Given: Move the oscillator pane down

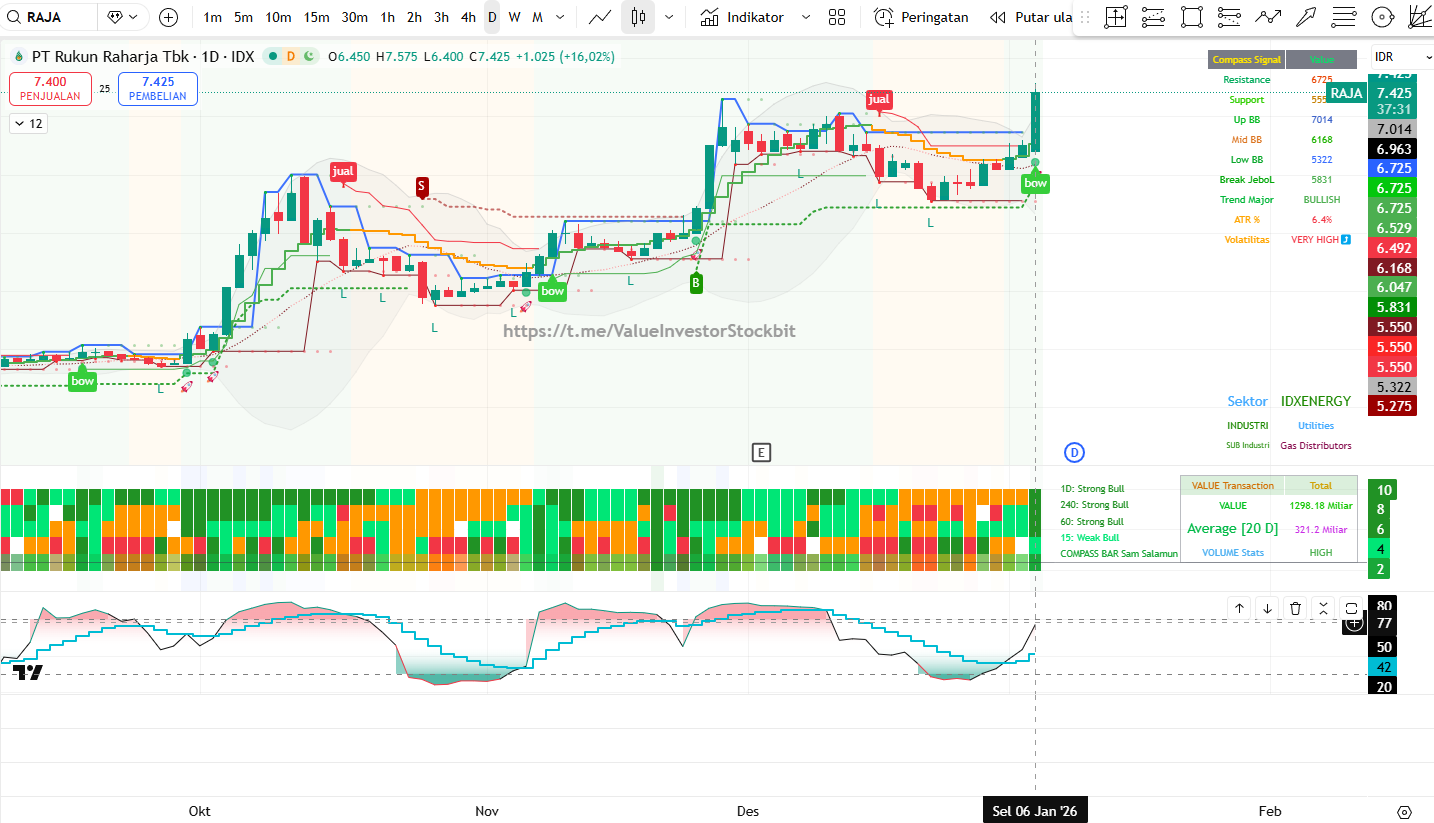Looking at the screenshot, I should [x=1267, y=608].
